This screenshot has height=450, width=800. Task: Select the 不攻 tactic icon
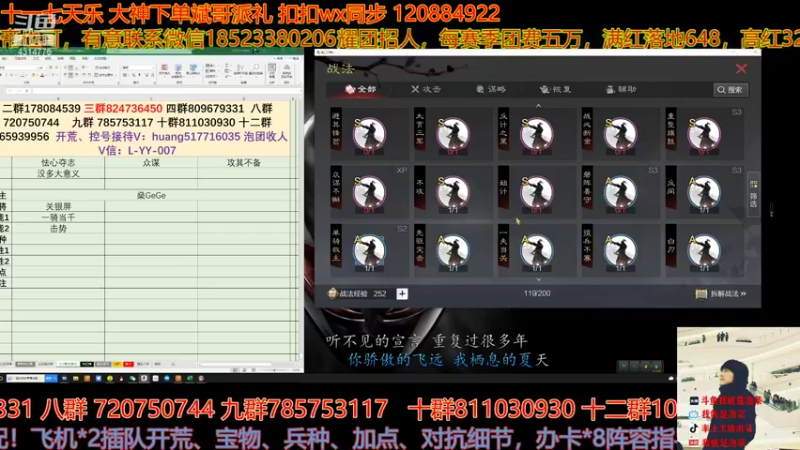click(x=453, y=193)
